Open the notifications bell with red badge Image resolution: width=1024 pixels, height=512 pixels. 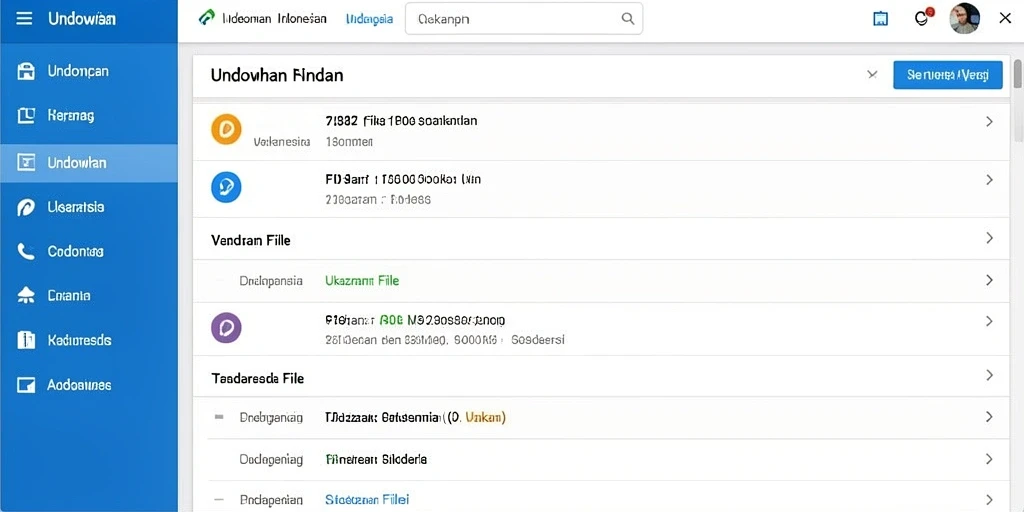(x=922, y=18)
